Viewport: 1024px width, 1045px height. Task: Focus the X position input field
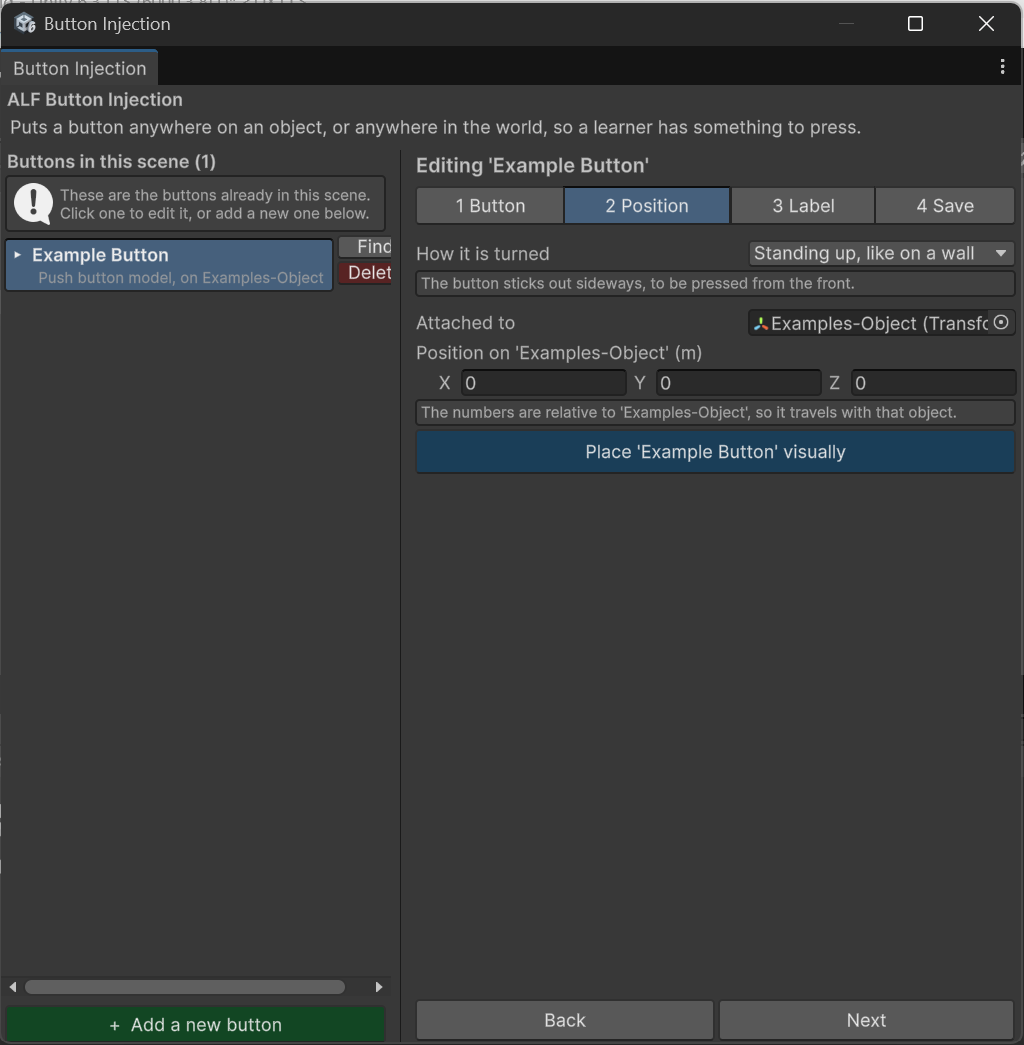tap(543, 383)
